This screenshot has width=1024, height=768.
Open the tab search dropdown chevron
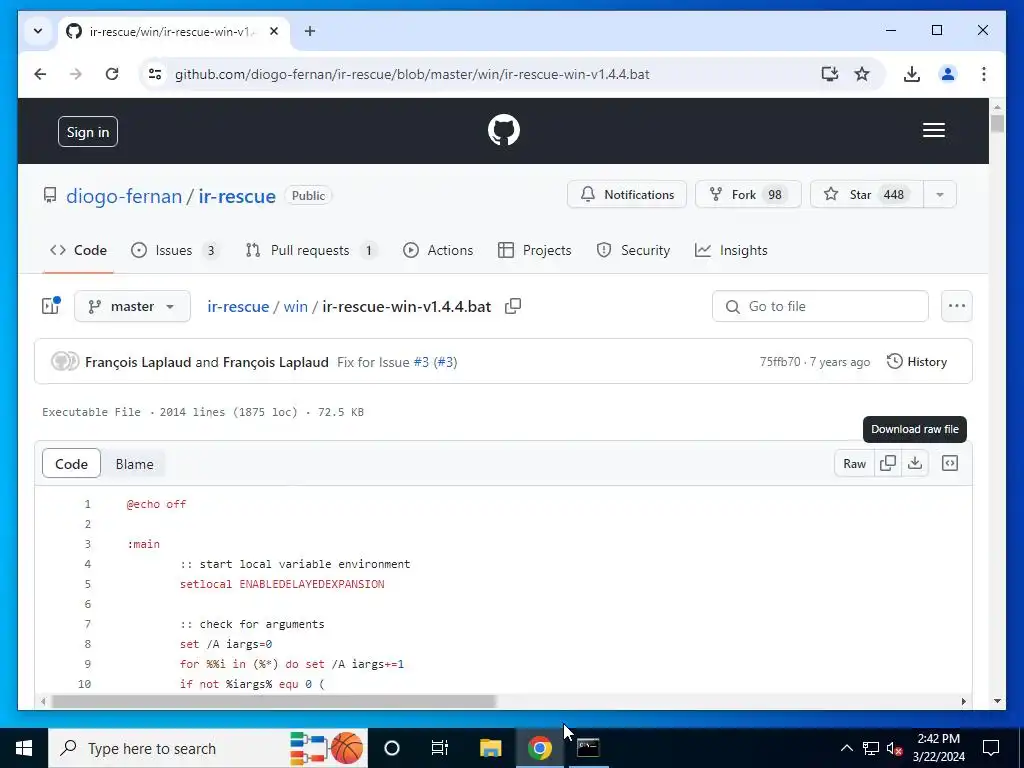coord(38,31)
